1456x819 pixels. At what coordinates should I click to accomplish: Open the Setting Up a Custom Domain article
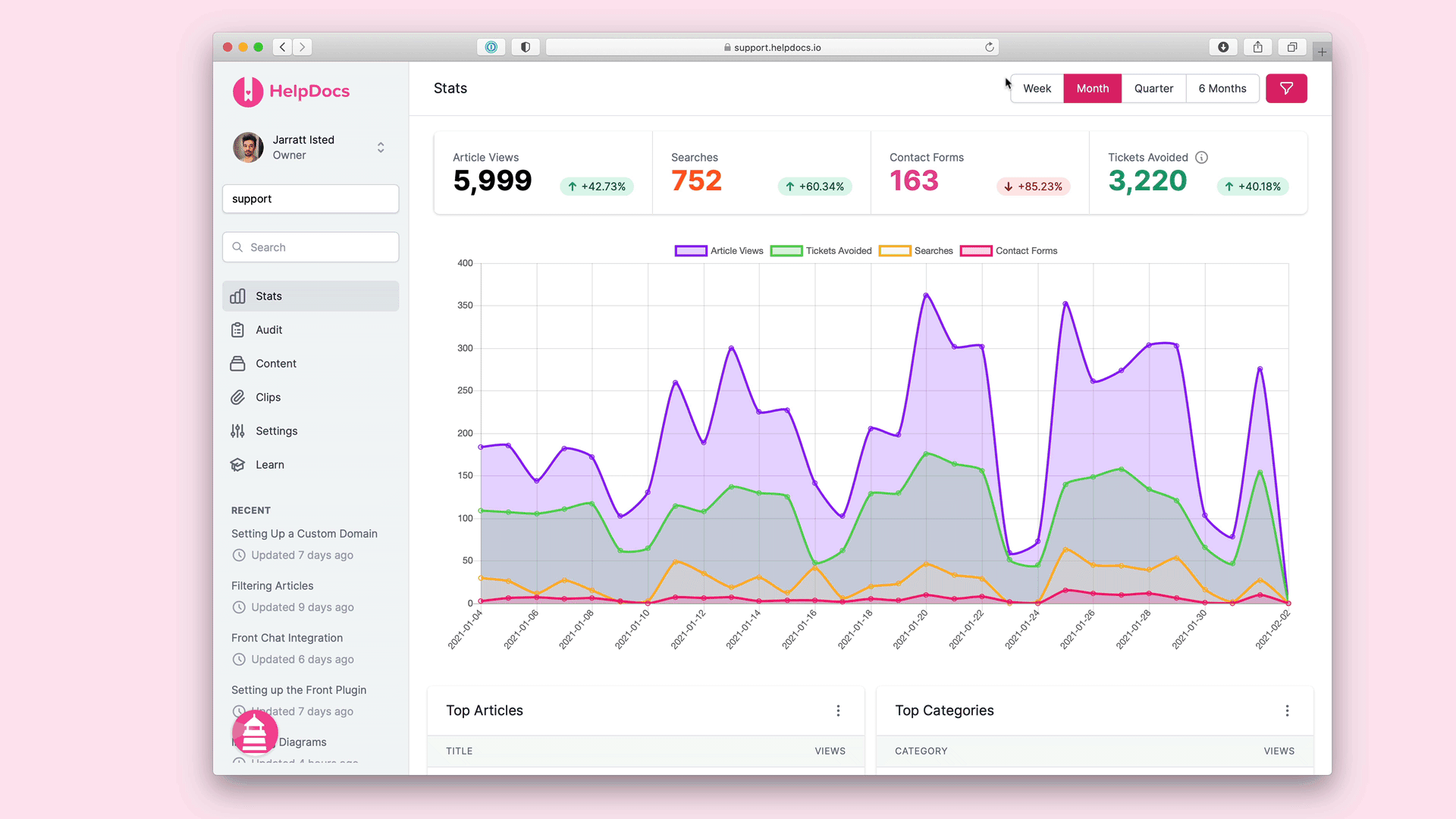pos(304,534)
